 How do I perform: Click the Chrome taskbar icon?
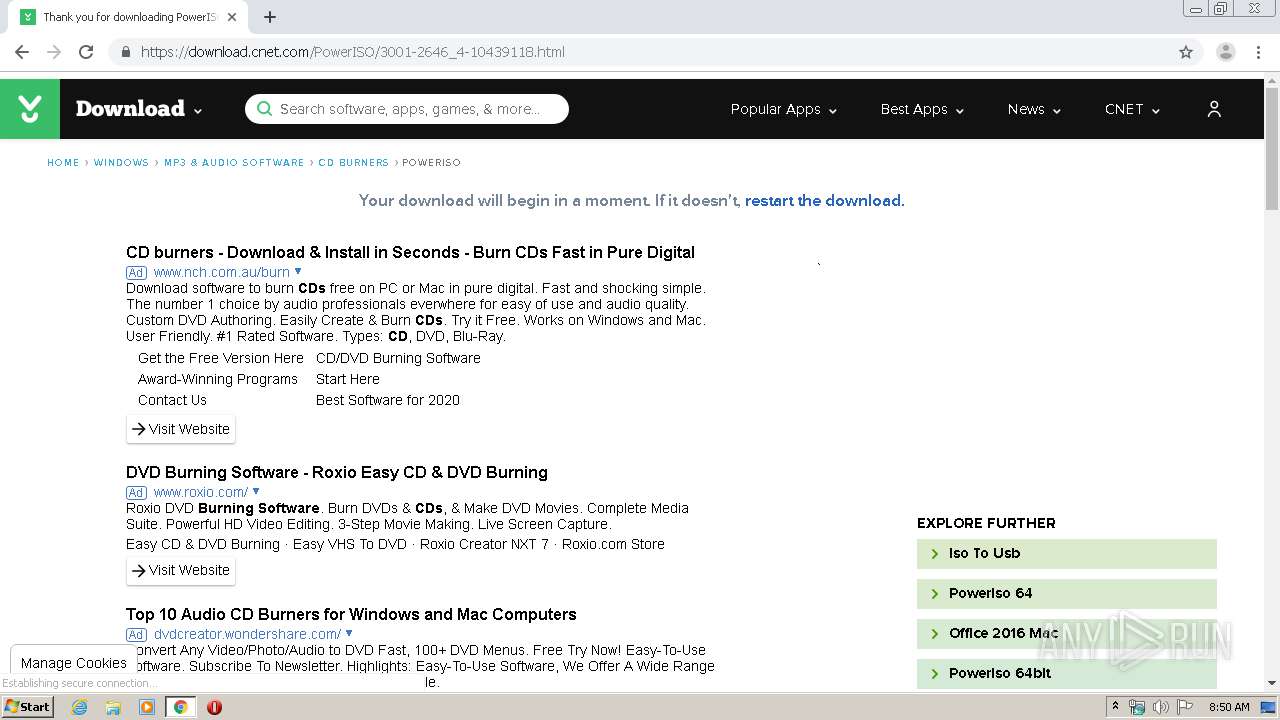pyautogui.click(x=181, y=707)
